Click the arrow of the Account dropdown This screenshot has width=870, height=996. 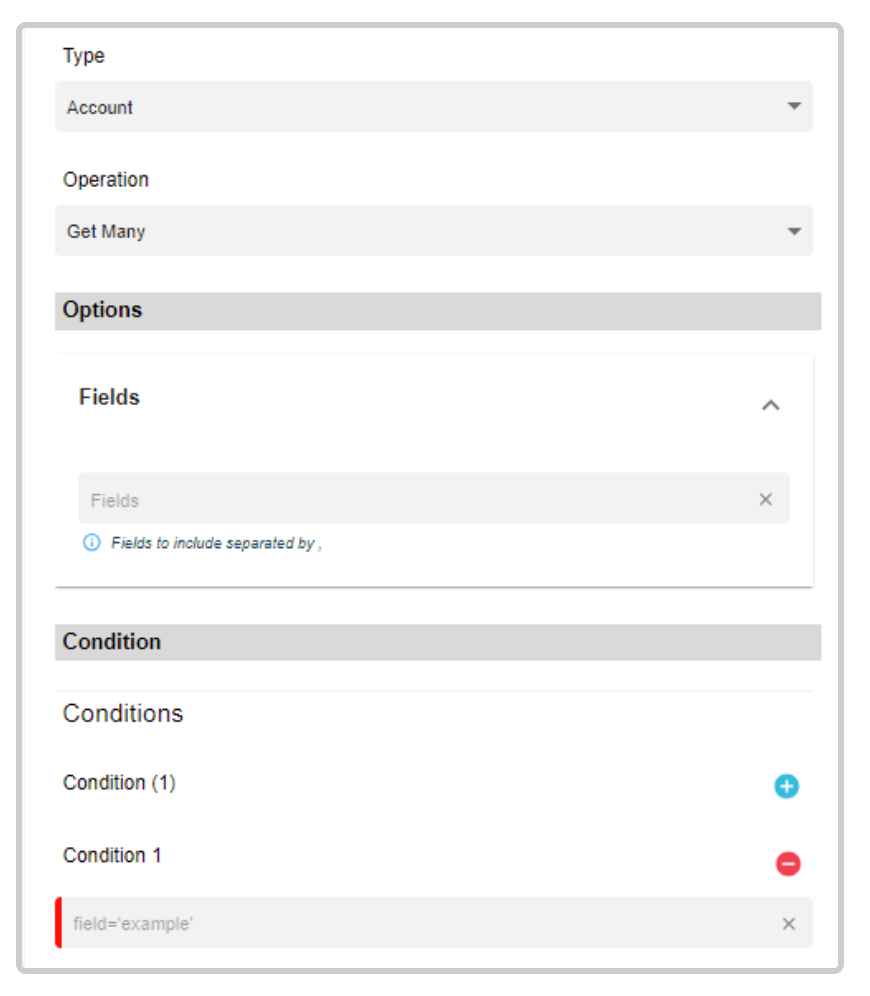click(794, 106)
